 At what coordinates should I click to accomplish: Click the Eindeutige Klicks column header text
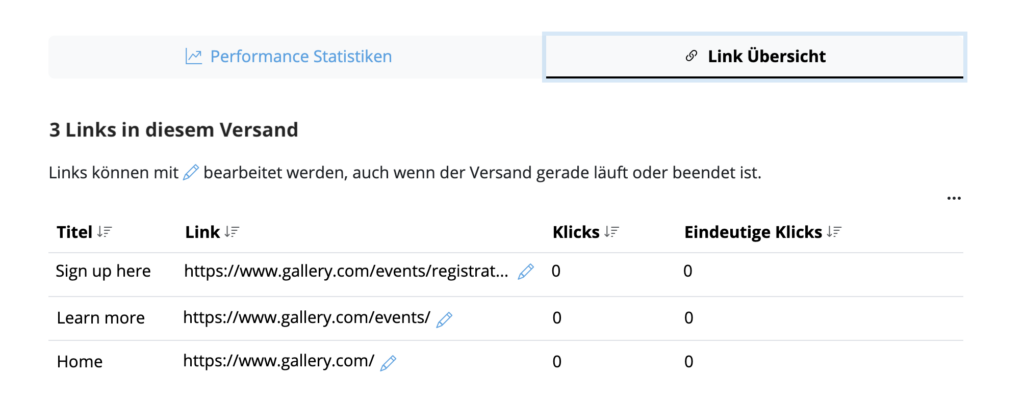pyautogui.click(x=753, y=232)
